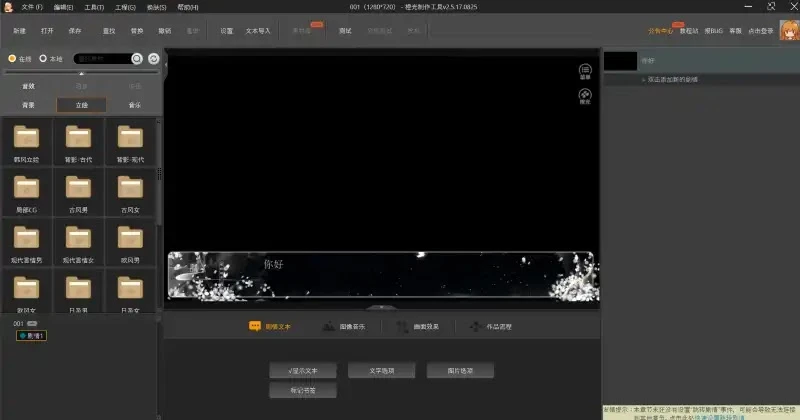Switch to the 音乐 tab
Viewport: 800px width, 420px height.
click(x=135, y=105)
